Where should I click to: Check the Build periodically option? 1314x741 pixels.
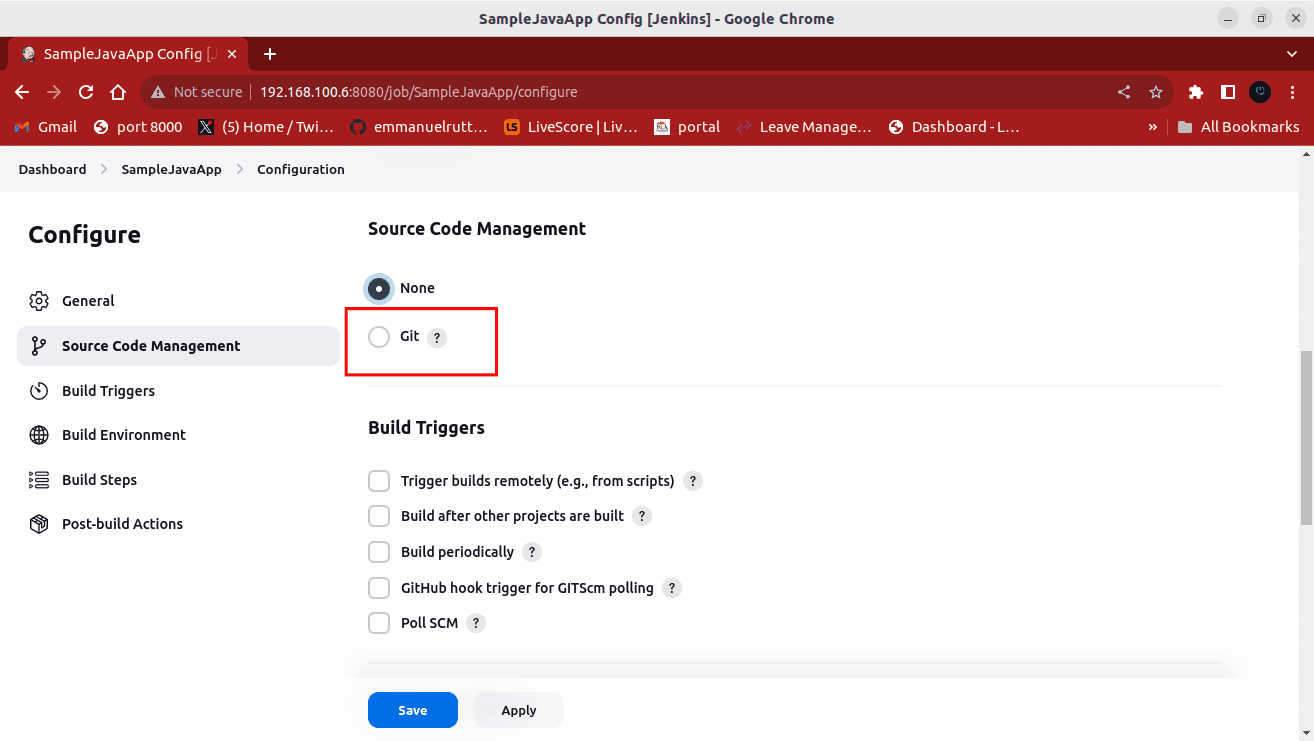[379, 552]
